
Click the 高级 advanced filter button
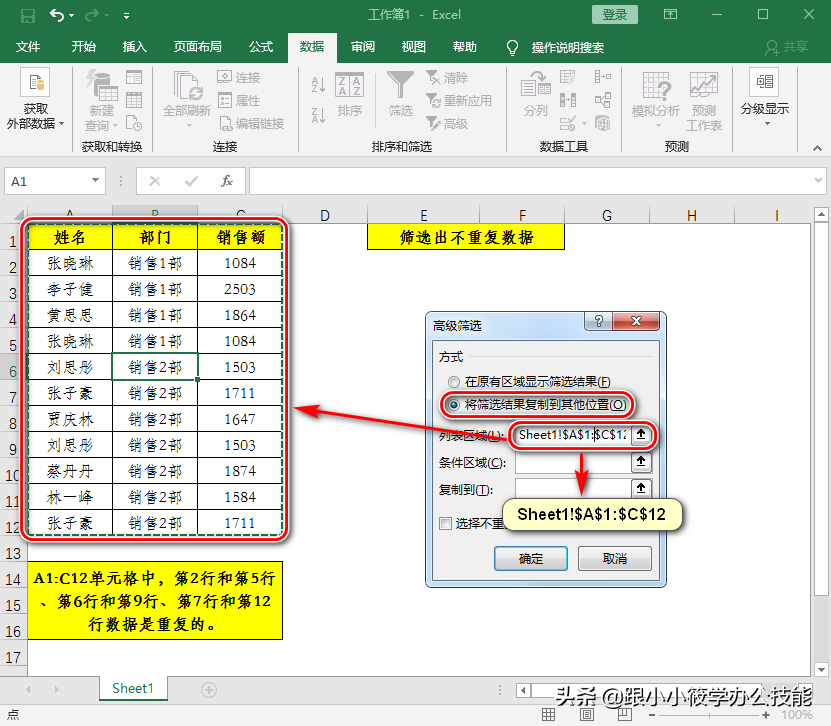[447, 123]
